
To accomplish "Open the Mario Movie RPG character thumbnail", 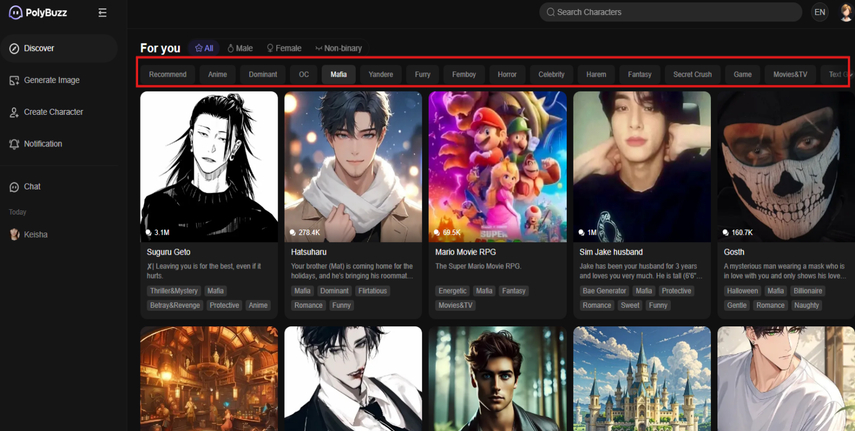I will (497, 166).
